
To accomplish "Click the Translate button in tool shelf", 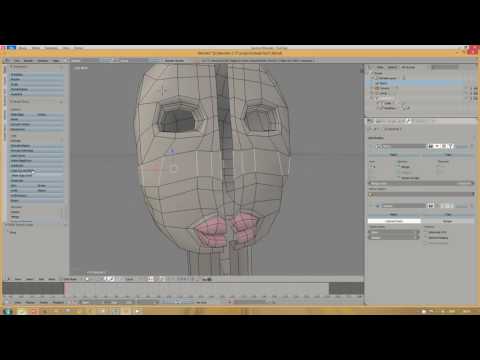I will click(37, 75).
